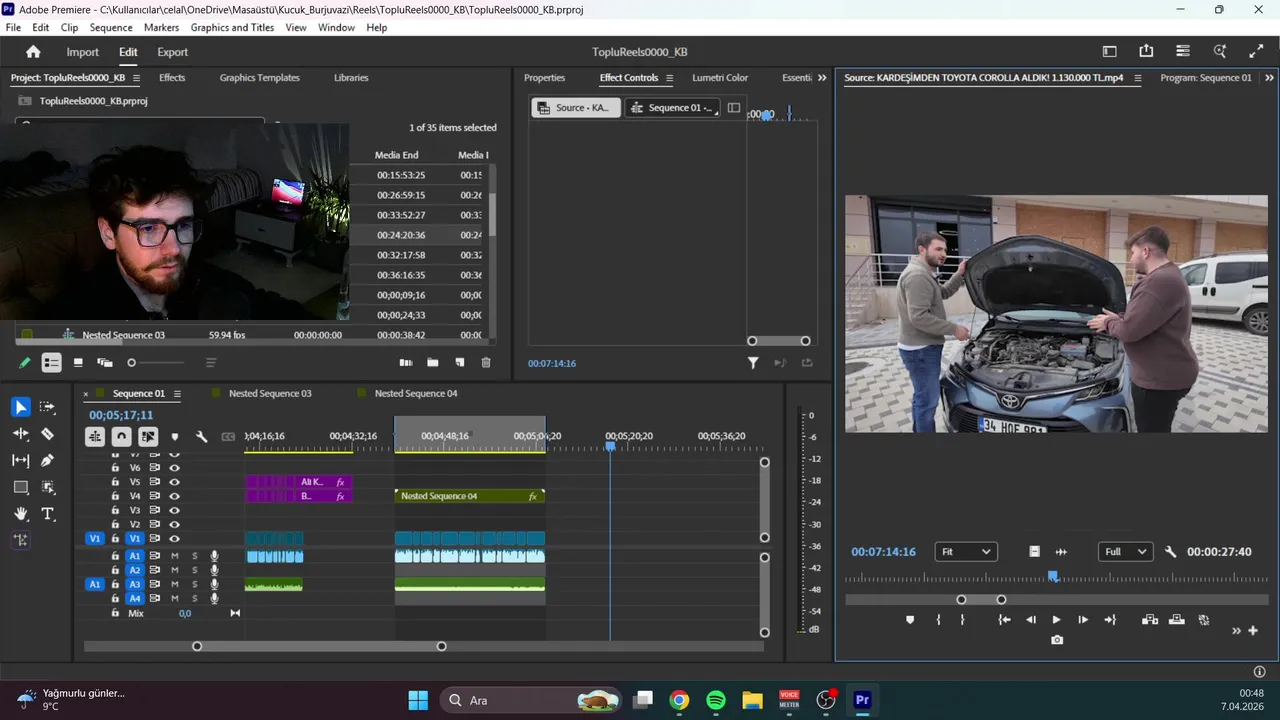1280x720 pixels.
Task: Open playback resolution Full dropdown
Action: 1125,552
